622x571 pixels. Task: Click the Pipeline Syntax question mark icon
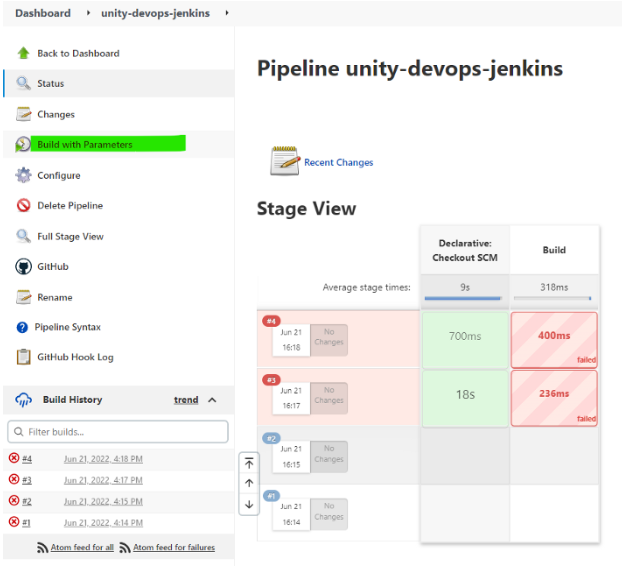(x=22, y=327)
